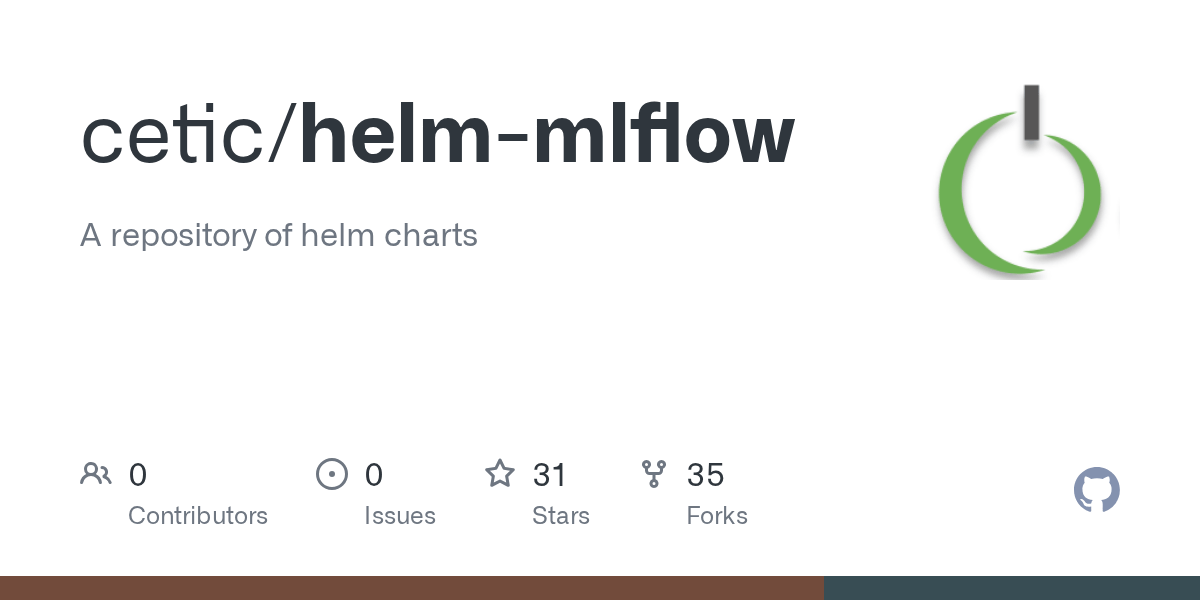Select the Stars label

pyautogui.click(x=561, y=516)
